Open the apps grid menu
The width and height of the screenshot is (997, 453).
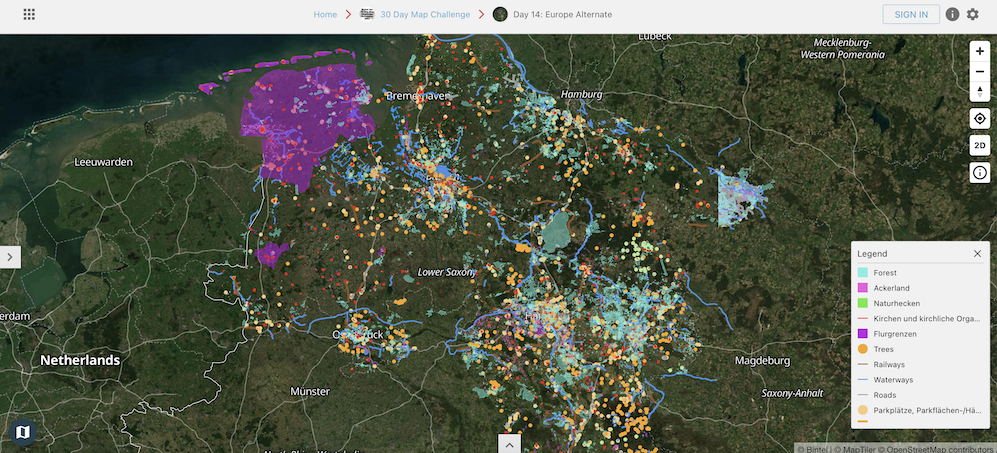(x=29, y=15)
